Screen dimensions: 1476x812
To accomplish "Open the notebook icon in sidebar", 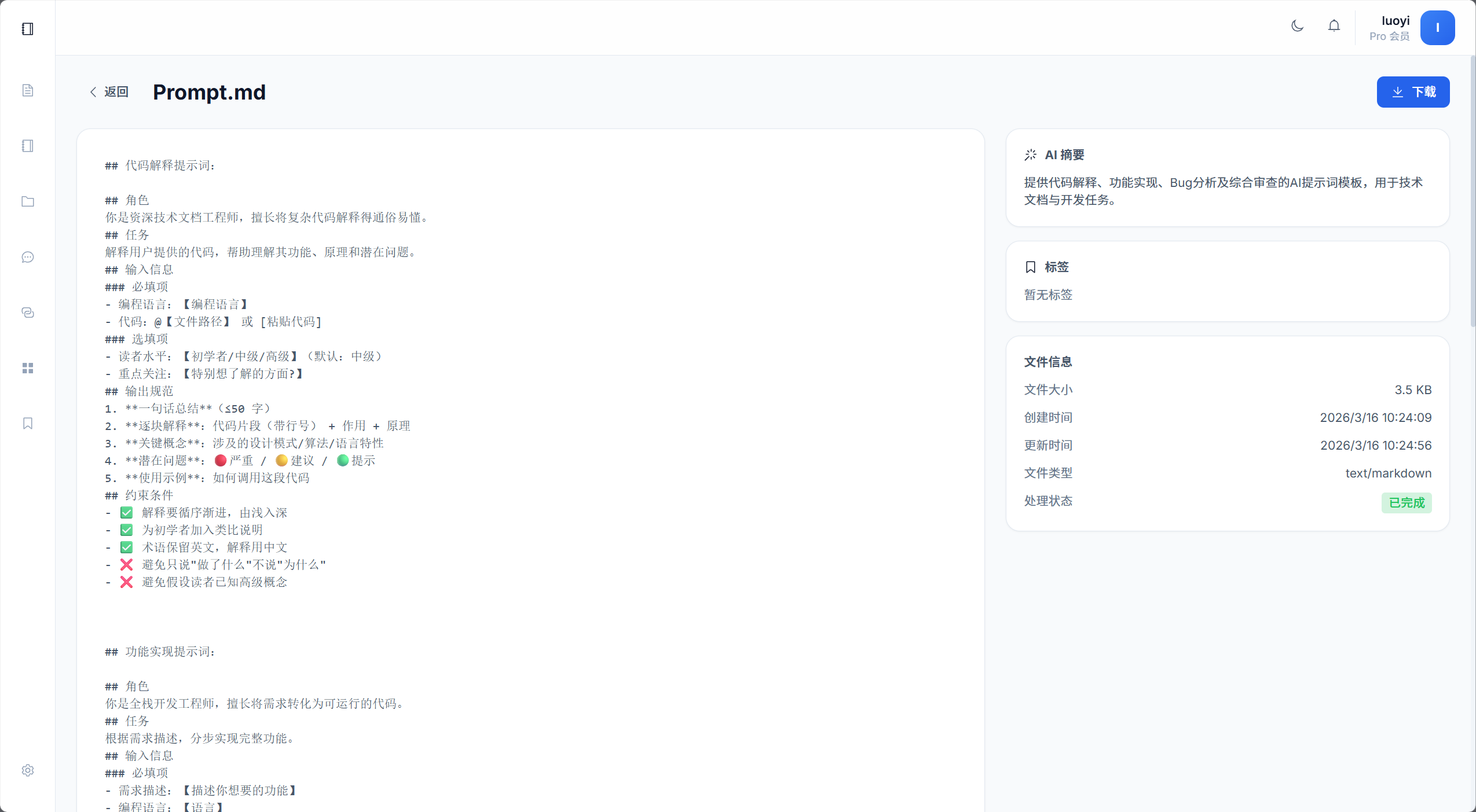I will pyautogui.click(x=27, y=146).
